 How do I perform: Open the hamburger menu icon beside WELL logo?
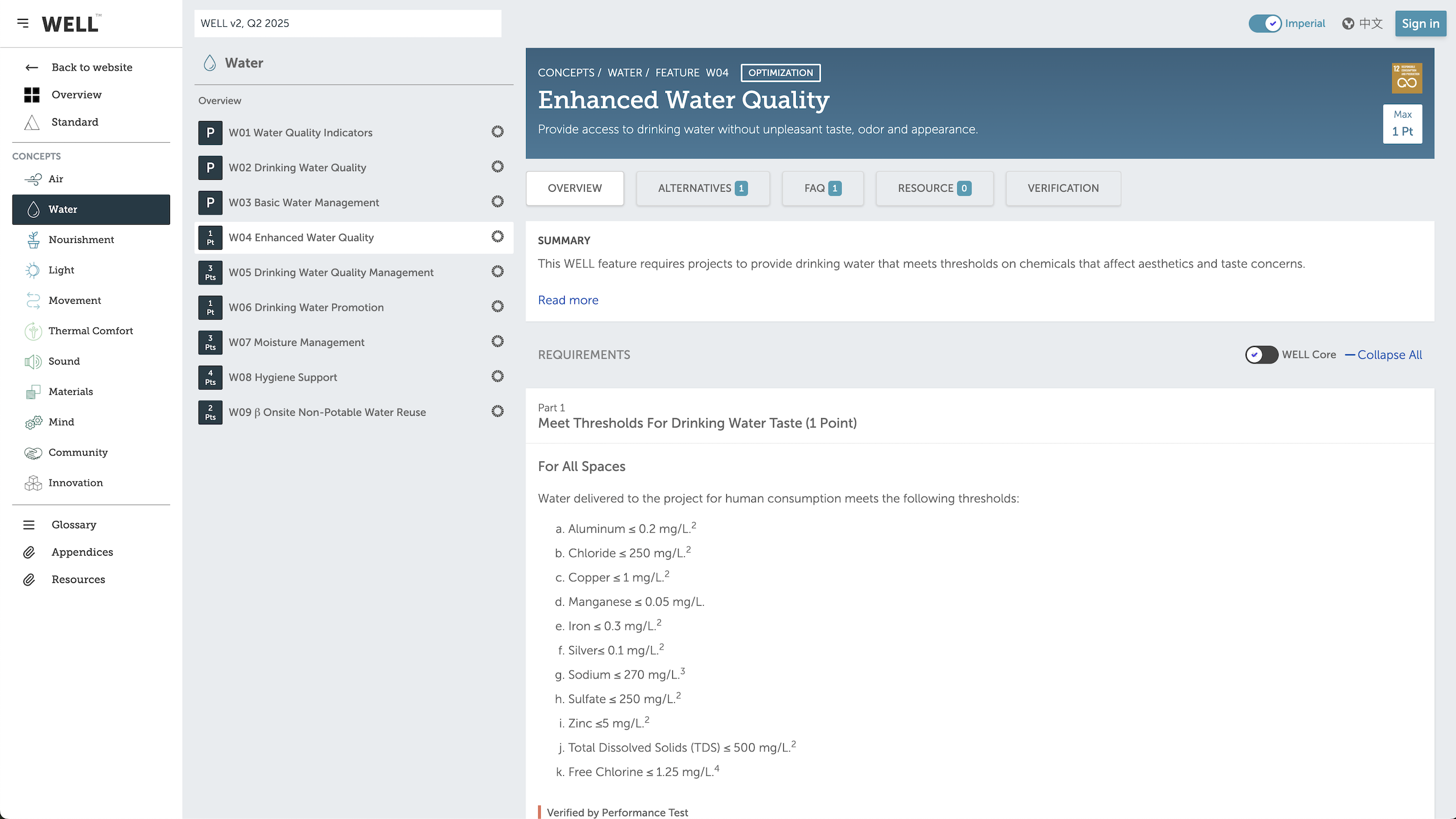(23, 23)
